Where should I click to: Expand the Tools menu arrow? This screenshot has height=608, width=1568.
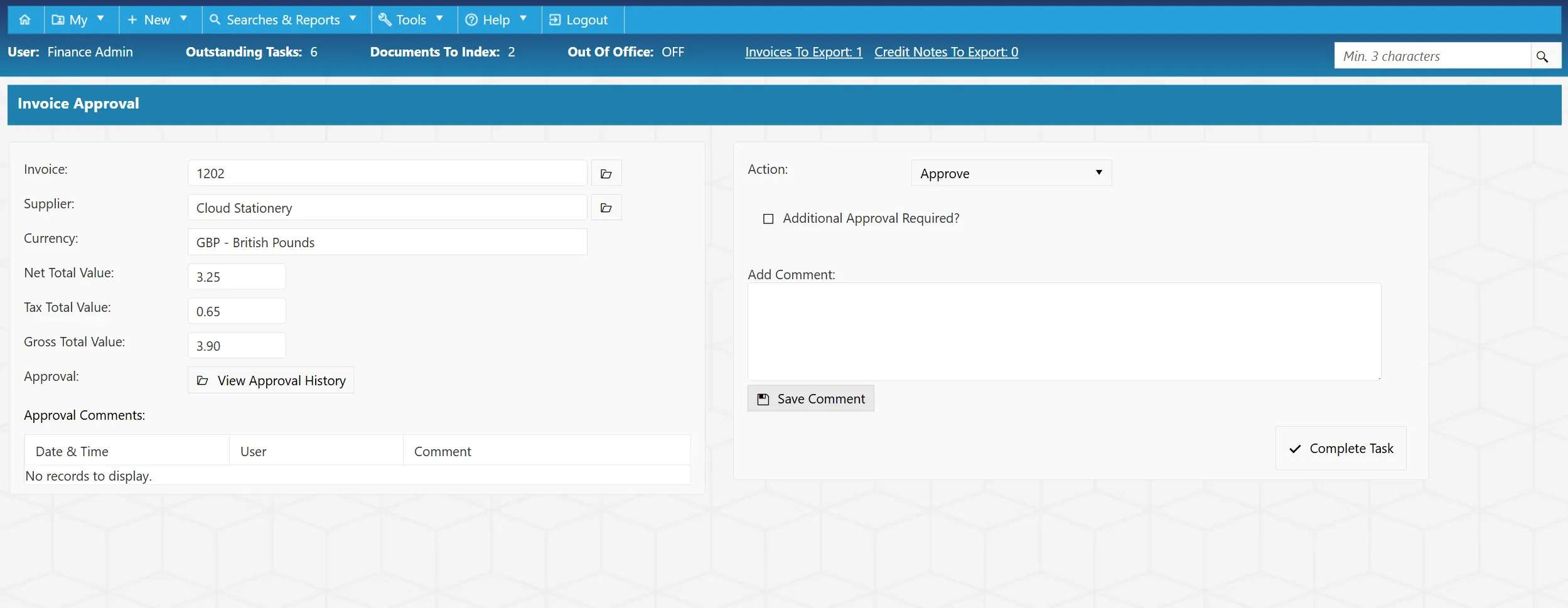[439, 18]
